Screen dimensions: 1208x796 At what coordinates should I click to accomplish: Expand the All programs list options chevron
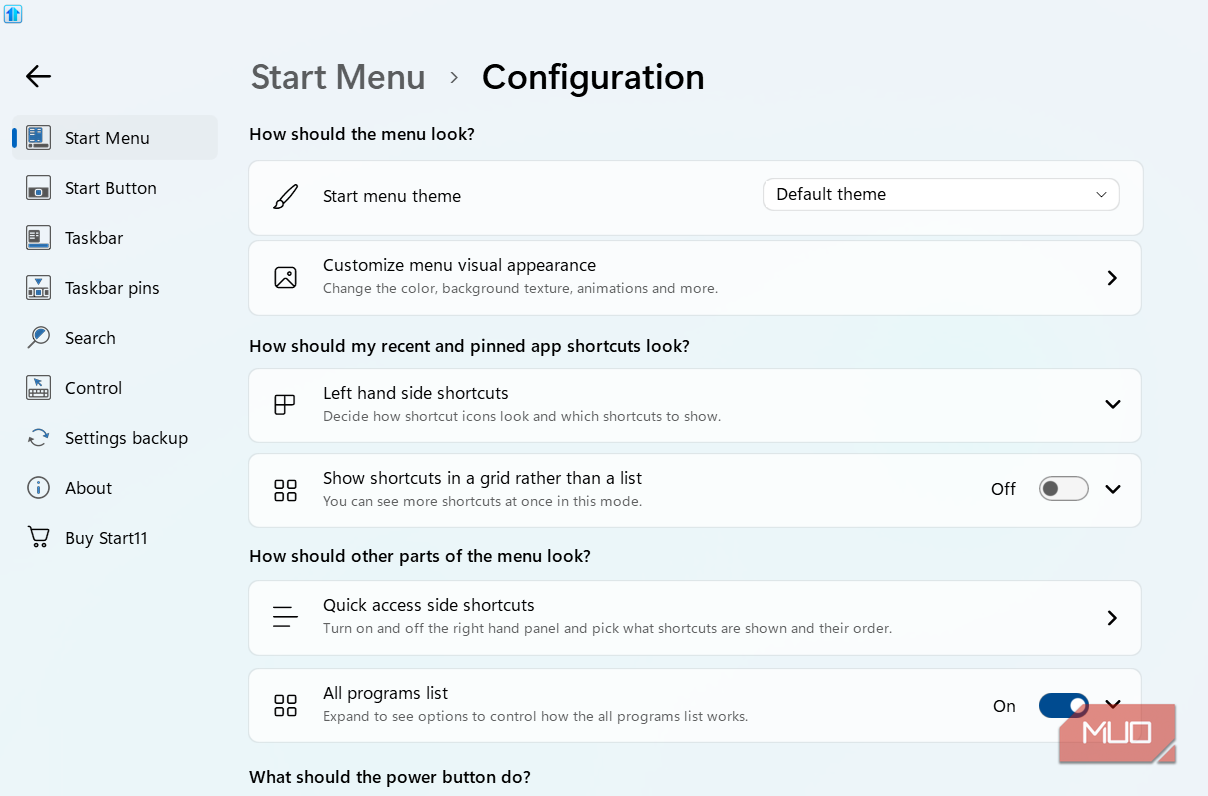tap(1113, 704)
